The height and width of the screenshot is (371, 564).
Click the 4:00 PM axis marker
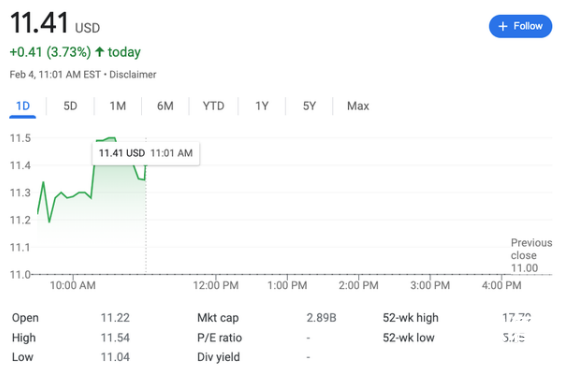point(501,285)
